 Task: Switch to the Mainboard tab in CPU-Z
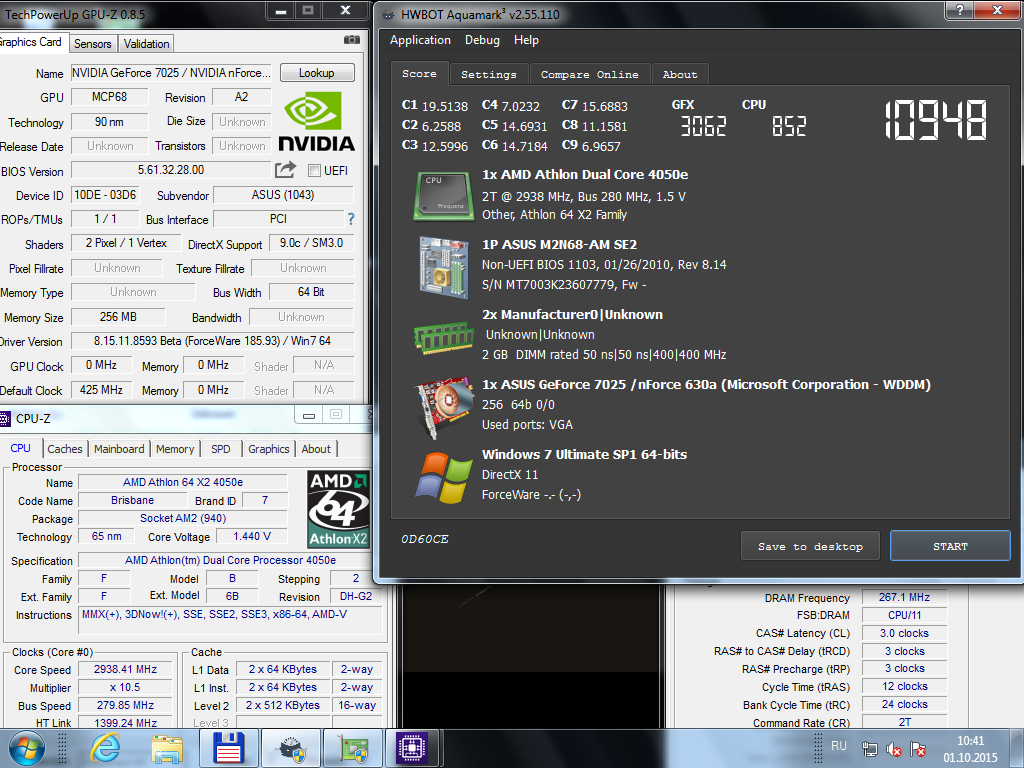[119, 449]
